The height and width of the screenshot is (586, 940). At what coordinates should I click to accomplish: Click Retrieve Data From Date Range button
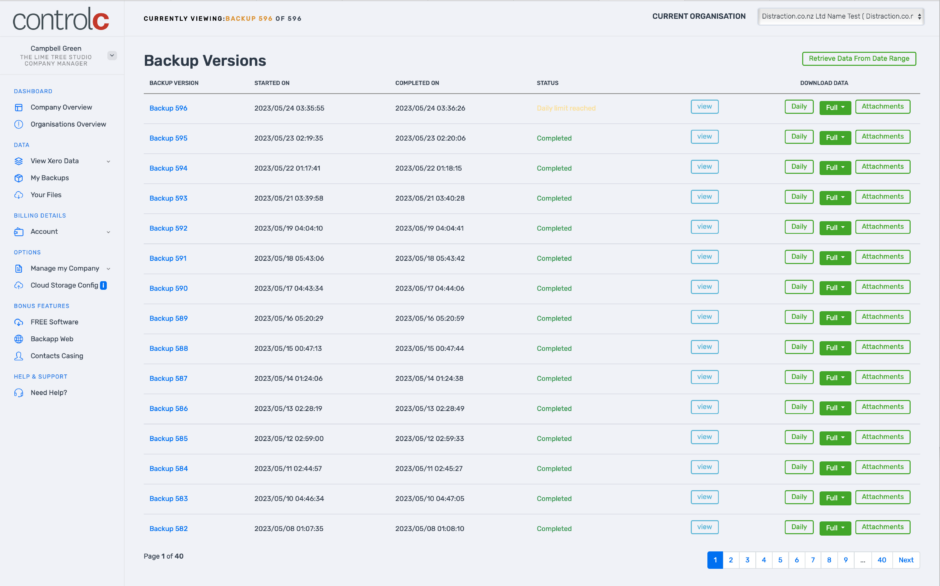858,59
